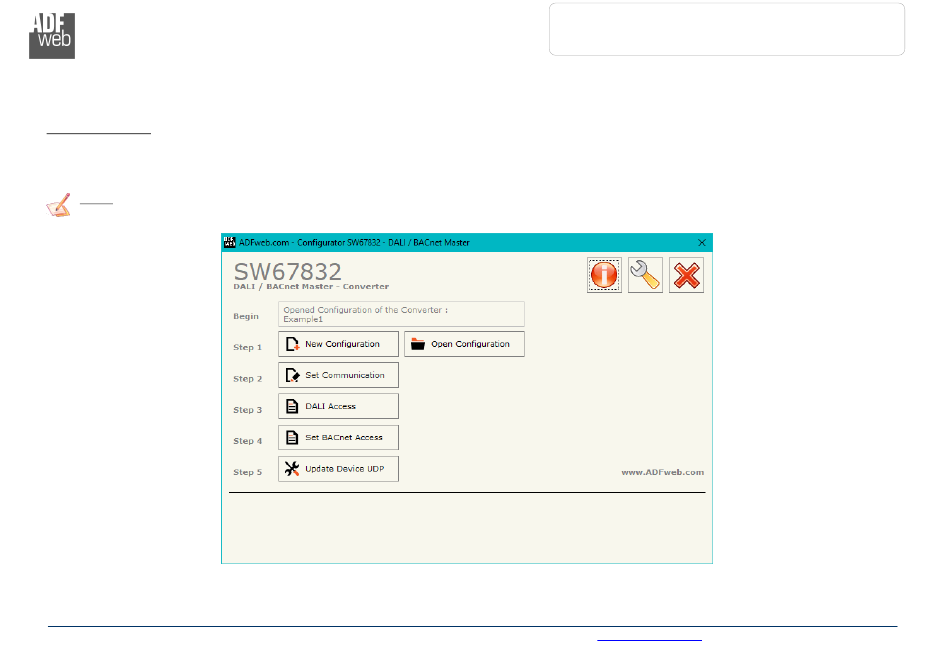This screenshot has height=659, width=950.
Task: Click Update Device UDP button
Action: [x=338, y=469]
